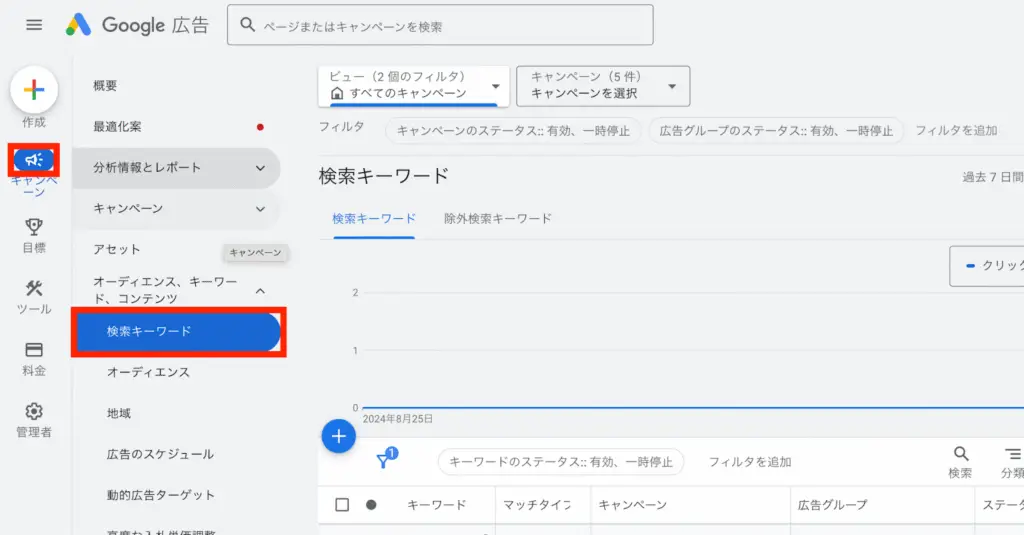Open the クリック metric selector
The image size is (1024, 535).
987,265
